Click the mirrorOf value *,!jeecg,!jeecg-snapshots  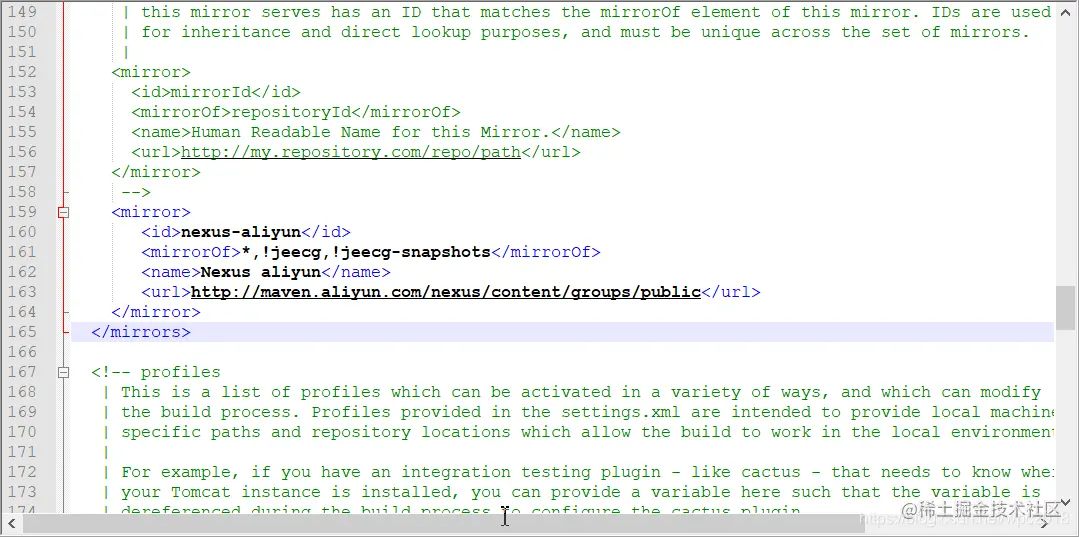pos(366,252)
